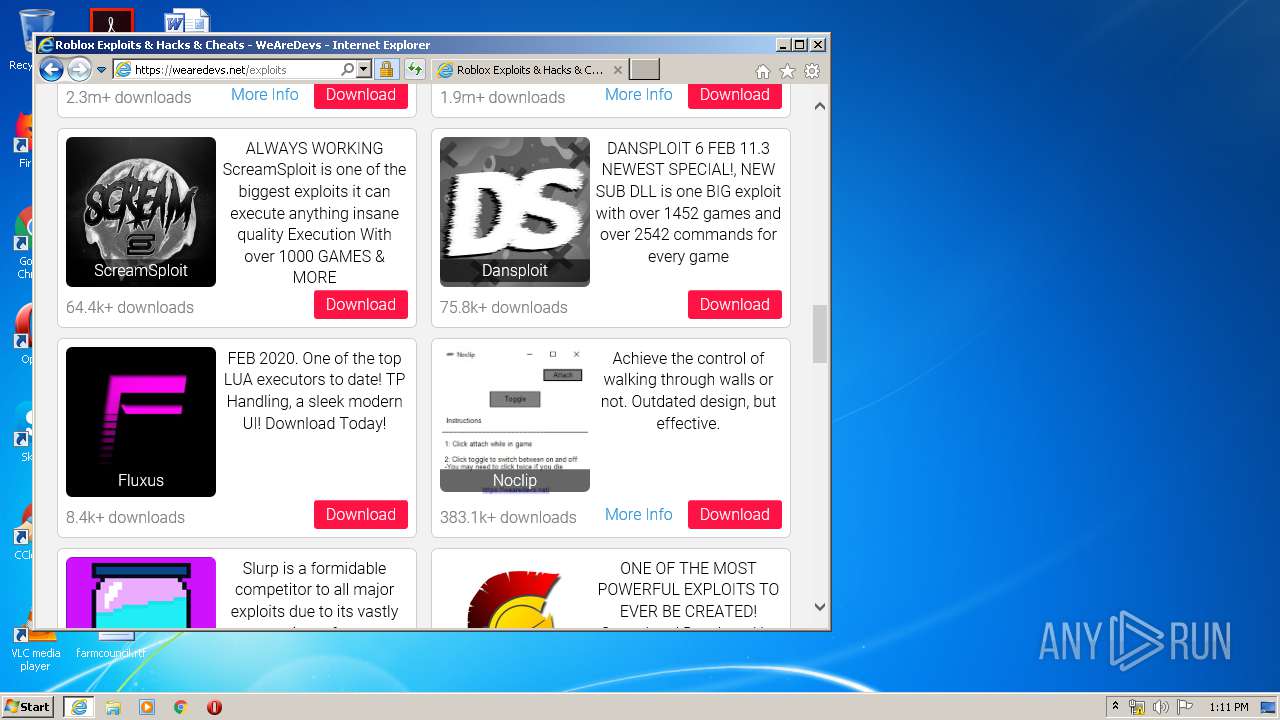Viewport: 1280px width, 720px height.
Task: Download Fluxus
Action: point(361,515)
